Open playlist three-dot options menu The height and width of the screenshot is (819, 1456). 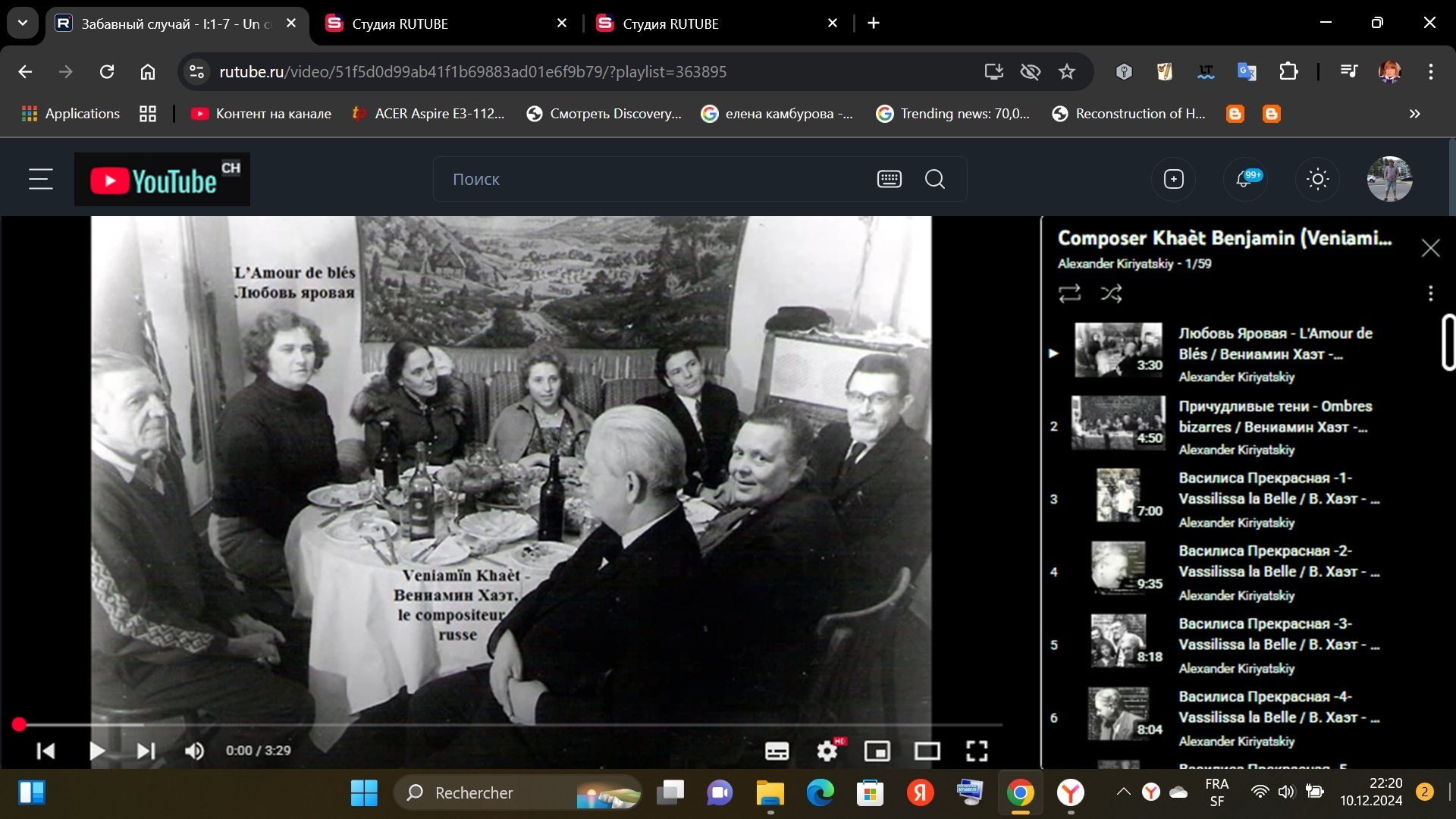[1430, 293]
